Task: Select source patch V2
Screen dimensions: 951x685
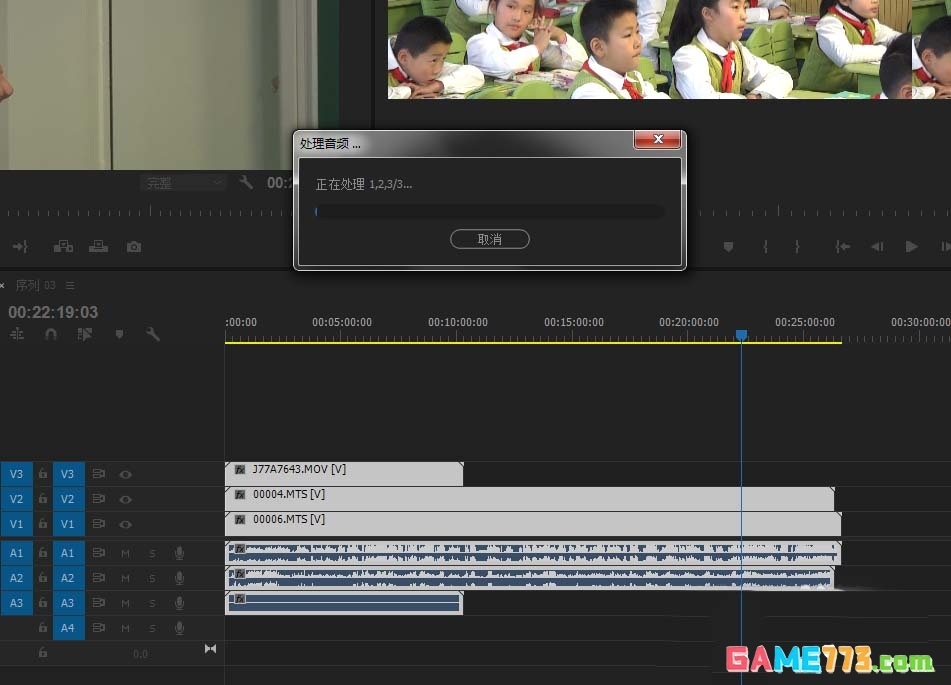Action: tap(16, 499)
